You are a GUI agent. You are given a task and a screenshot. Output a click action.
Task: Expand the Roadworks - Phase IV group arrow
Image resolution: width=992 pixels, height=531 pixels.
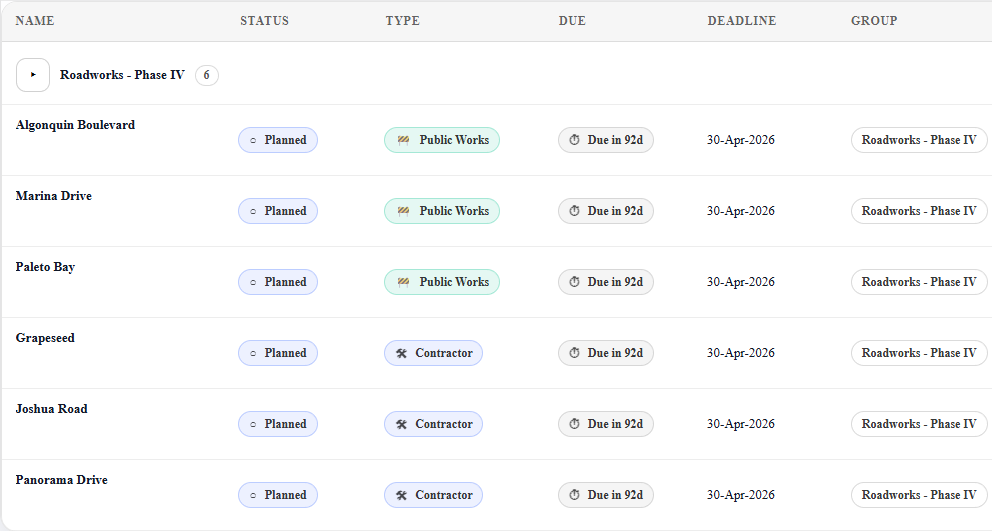point(33,75)
